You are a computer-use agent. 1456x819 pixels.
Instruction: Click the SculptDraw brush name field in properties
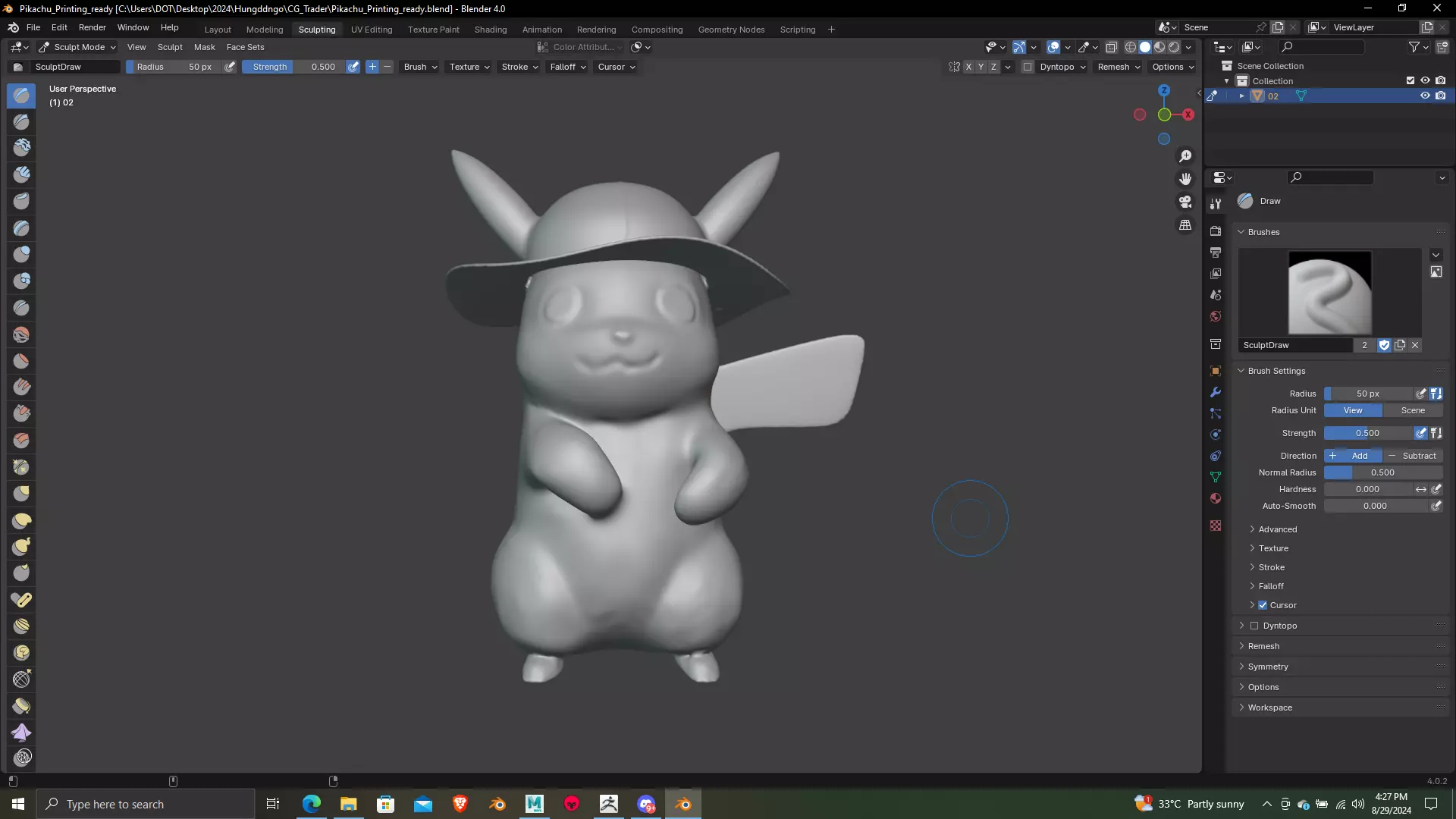(x=1295, y=345)
